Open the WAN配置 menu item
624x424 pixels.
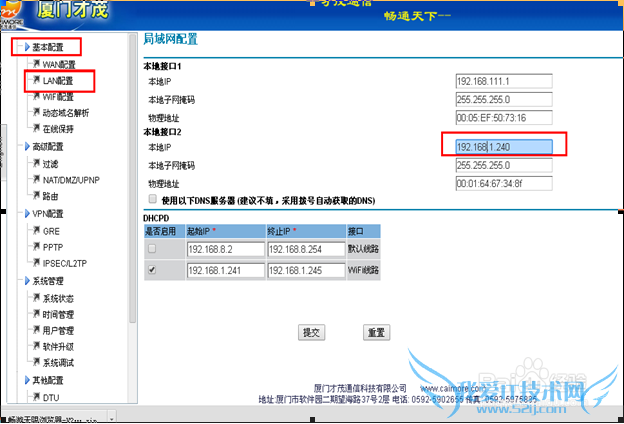[59, 64]
